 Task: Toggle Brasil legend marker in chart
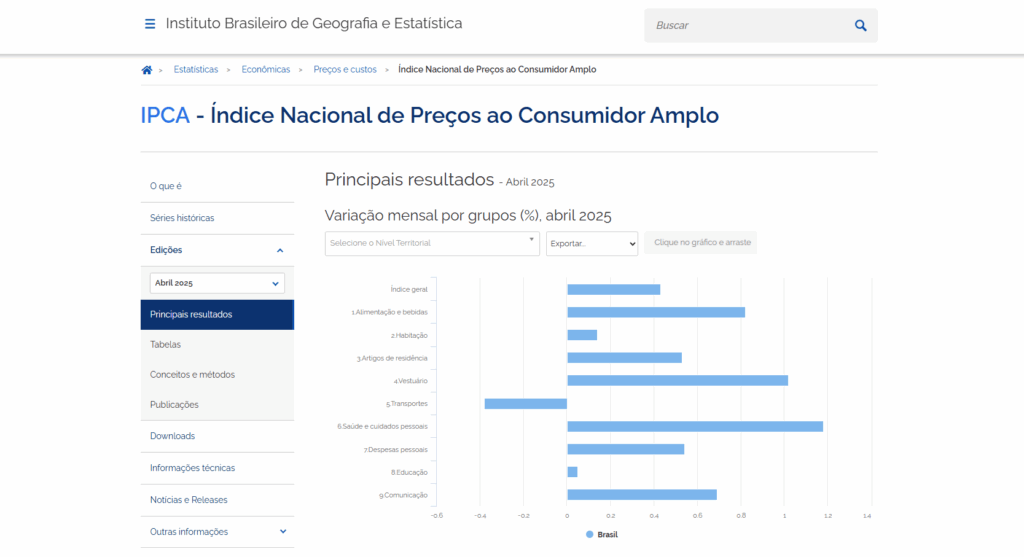(x=590, y=534)
